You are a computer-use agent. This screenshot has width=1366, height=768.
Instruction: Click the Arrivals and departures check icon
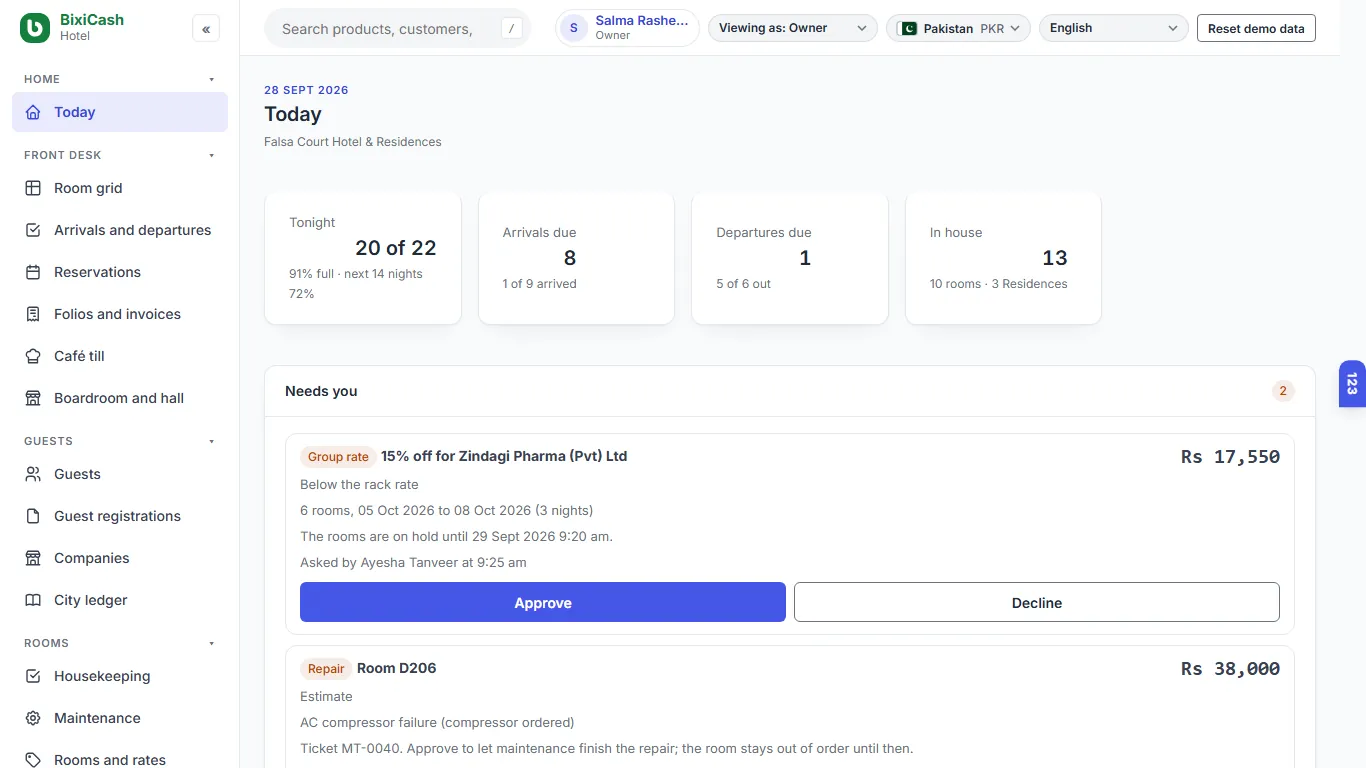pos(33,230)
